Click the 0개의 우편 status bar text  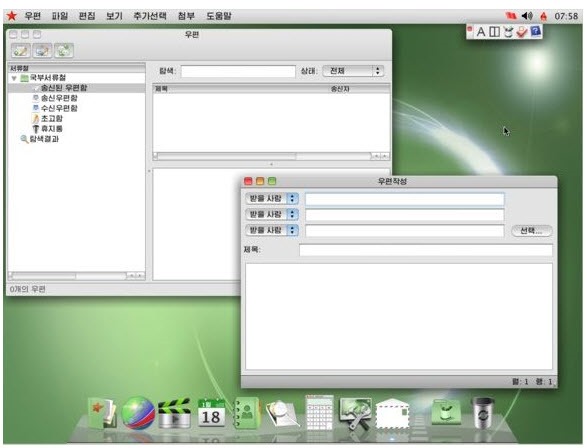[x=28, y=289]
